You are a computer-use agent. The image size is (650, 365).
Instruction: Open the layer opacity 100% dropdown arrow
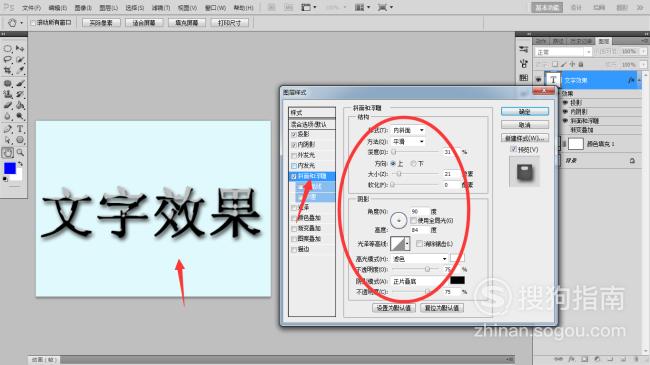[643, 51]
